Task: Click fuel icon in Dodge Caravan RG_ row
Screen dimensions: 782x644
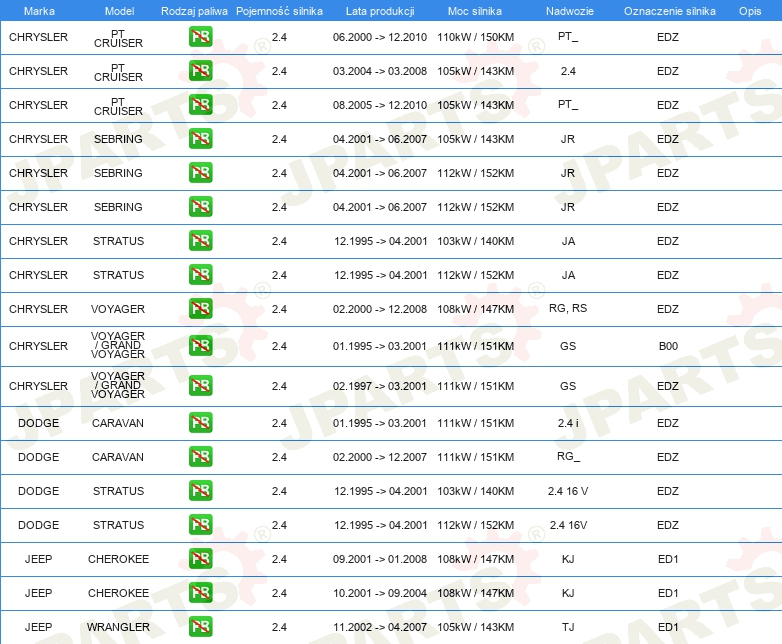Action: point(200,456)
